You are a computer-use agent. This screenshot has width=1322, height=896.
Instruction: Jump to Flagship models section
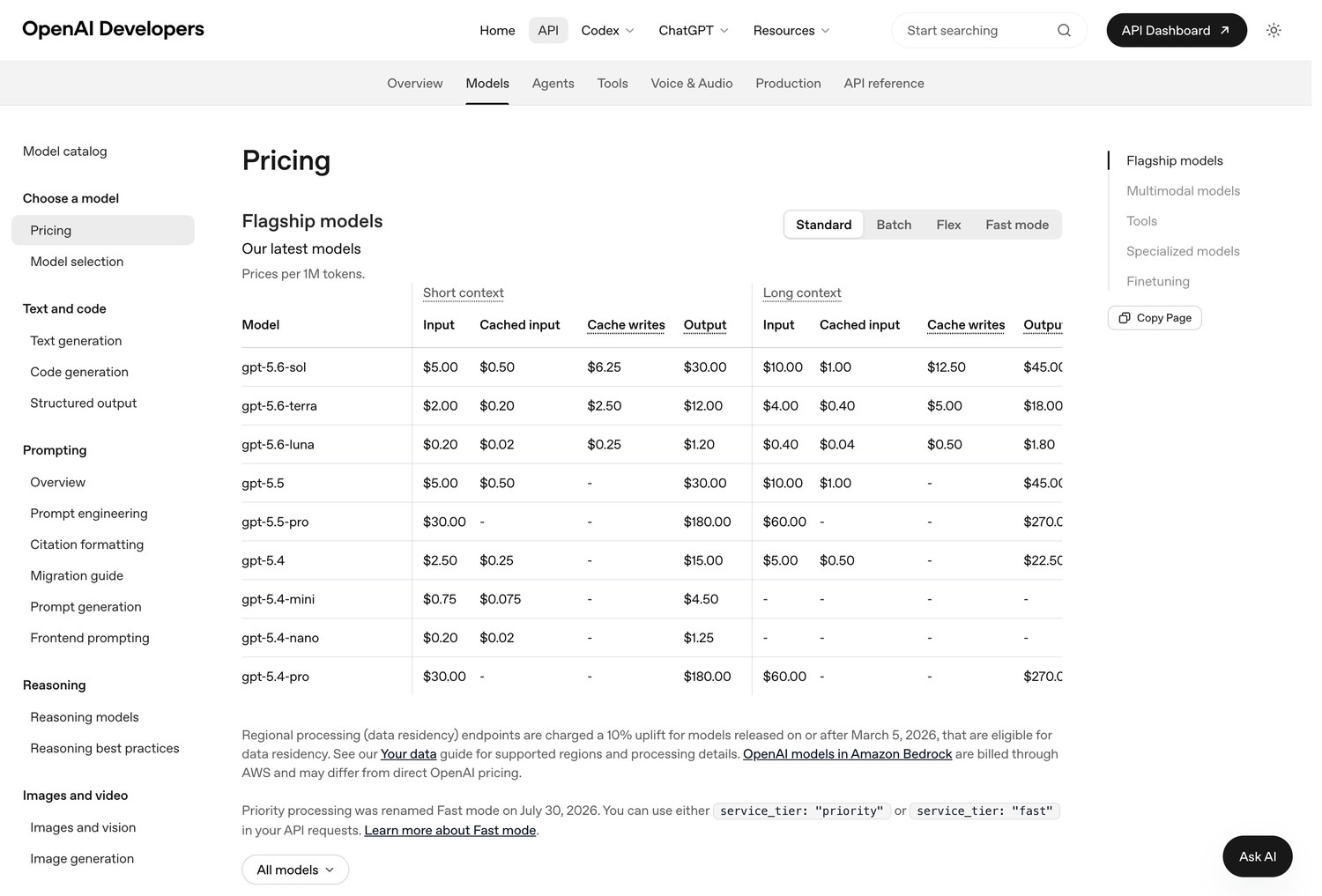tap(1175, 160)
